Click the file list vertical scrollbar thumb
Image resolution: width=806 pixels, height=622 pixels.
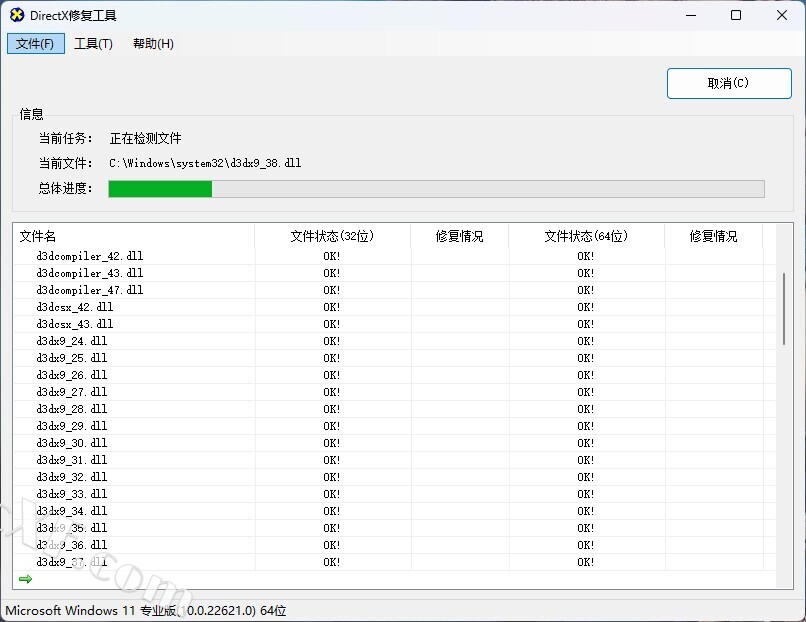(784, 309)
